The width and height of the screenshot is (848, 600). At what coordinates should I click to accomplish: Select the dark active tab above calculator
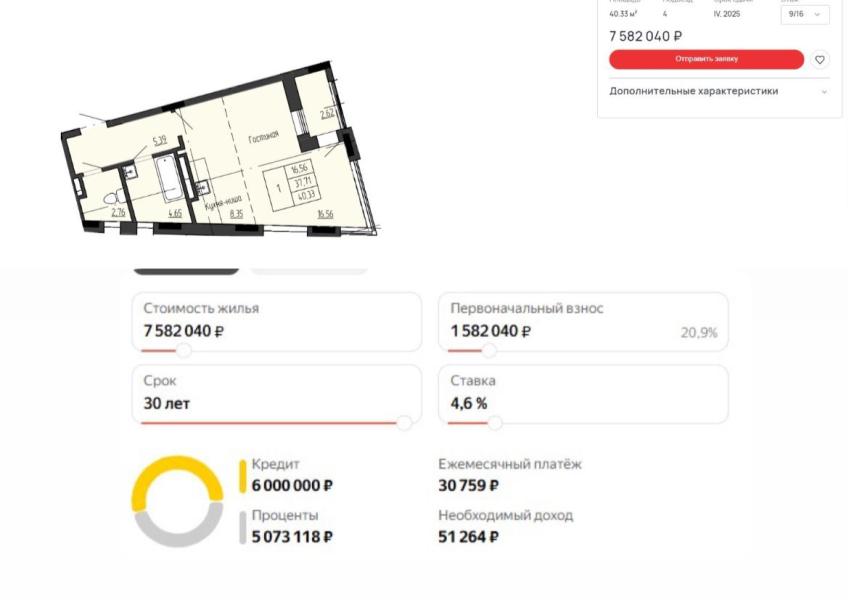click(187, 269)
